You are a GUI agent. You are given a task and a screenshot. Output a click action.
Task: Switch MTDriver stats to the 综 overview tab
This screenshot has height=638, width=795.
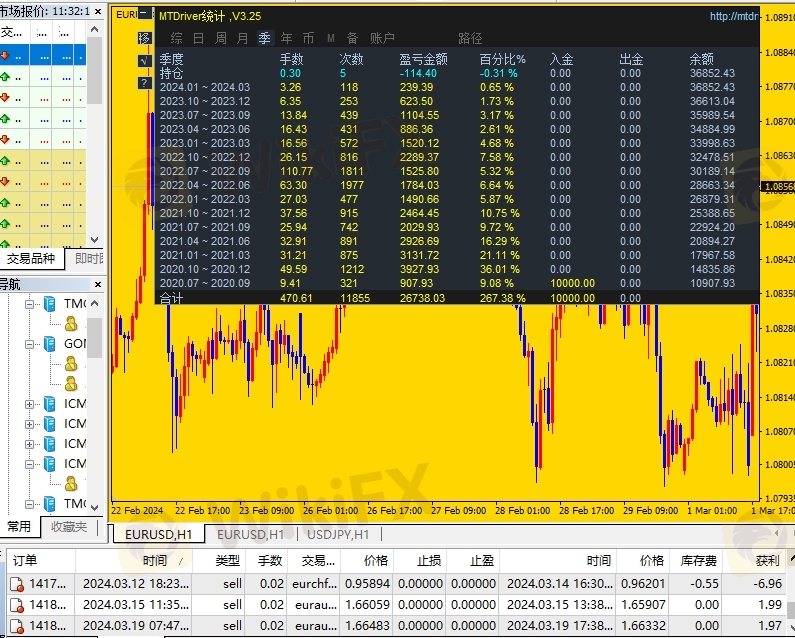pos(176,38)
